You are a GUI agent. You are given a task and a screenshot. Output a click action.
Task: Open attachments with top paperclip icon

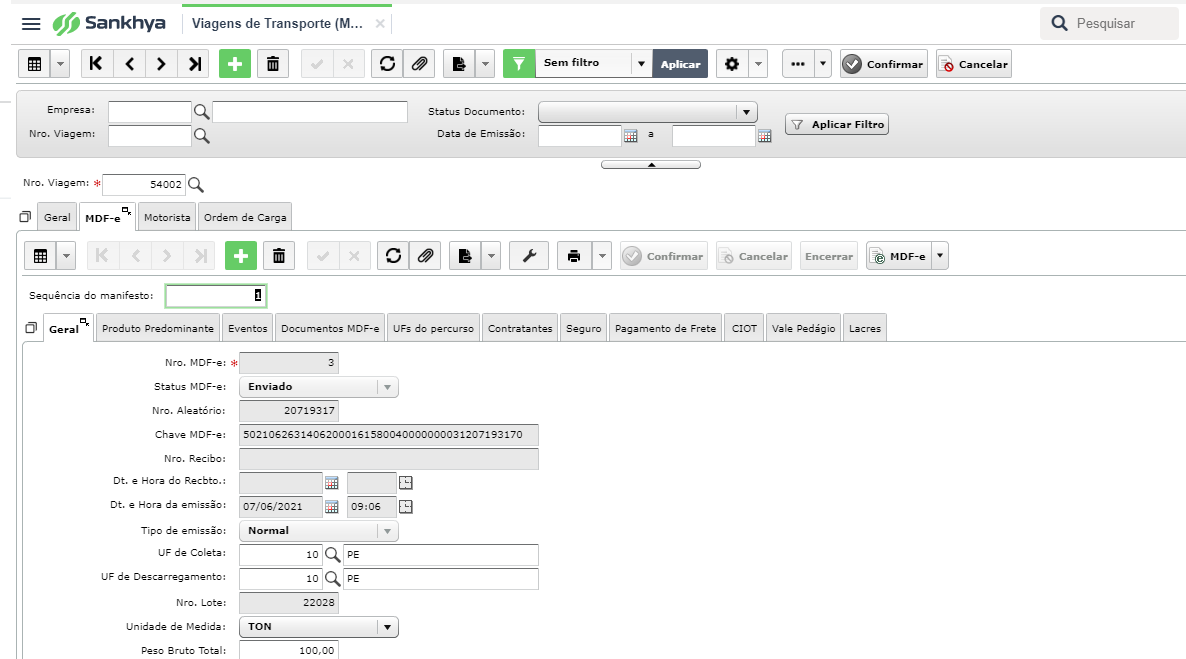pyautogui.click(x=419, y=64)
